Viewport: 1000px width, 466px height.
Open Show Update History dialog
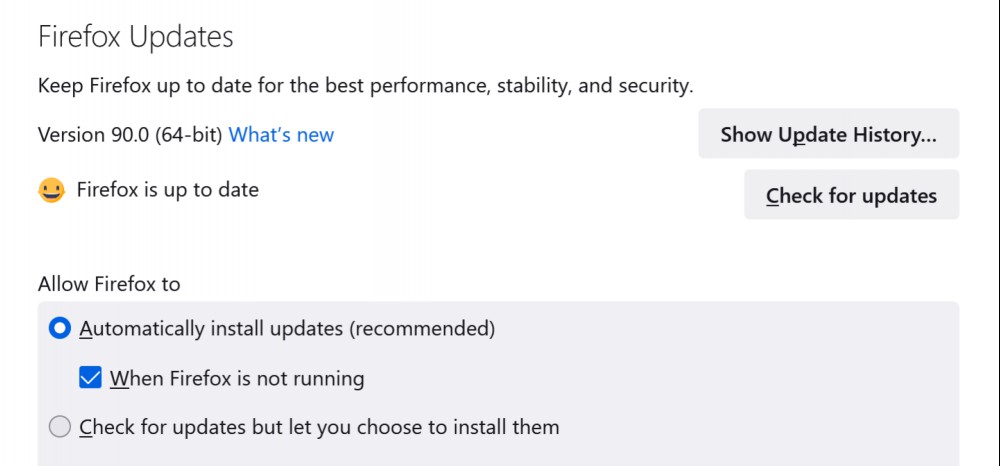[828, 134]
